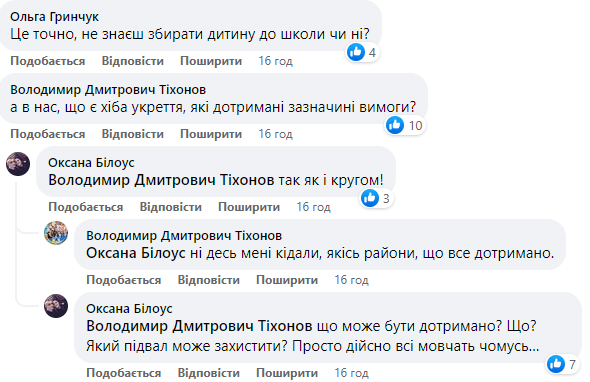Like Тіхонов's comment about укриття
The image size is (590, 382).
coord(48,134)
